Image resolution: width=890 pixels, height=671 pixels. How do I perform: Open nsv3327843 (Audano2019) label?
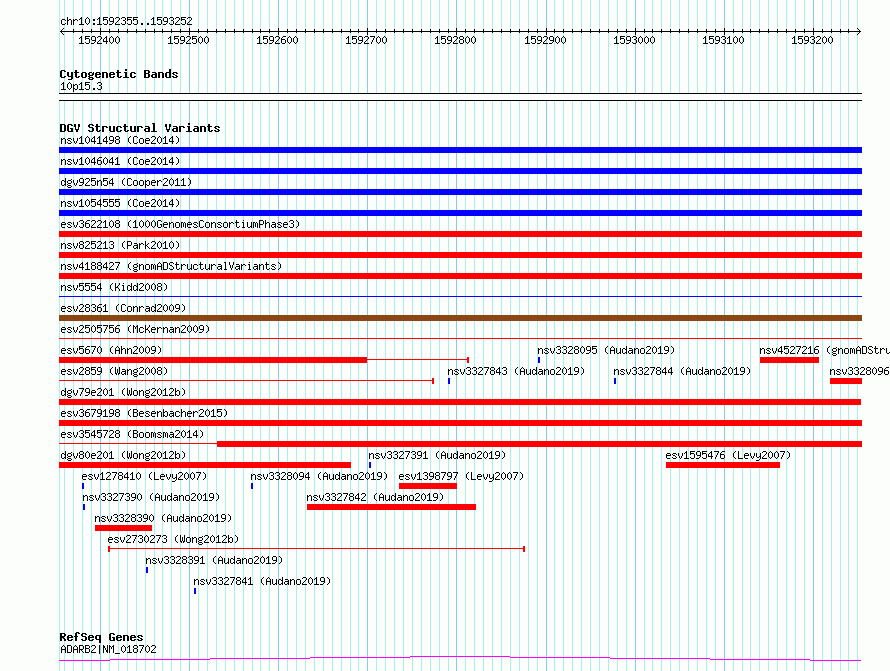click(516, 371)
